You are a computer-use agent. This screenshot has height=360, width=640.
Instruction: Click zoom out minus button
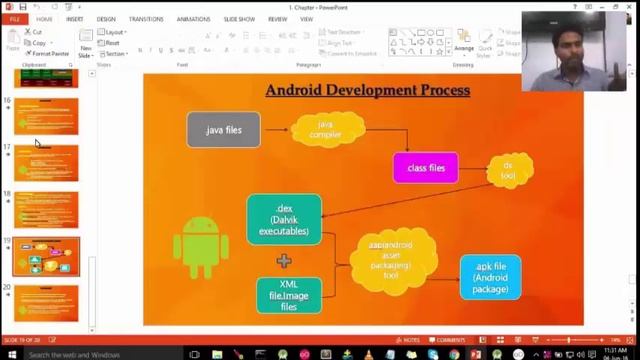(x=548, y=340)
